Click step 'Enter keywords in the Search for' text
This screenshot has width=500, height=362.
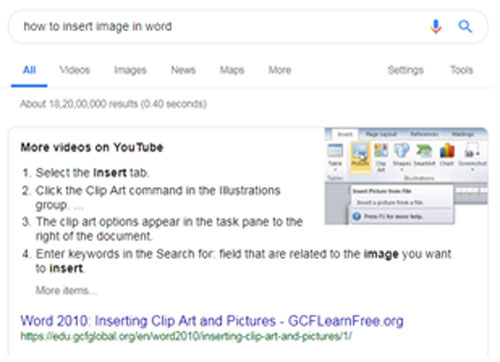[x=244, y=261]
